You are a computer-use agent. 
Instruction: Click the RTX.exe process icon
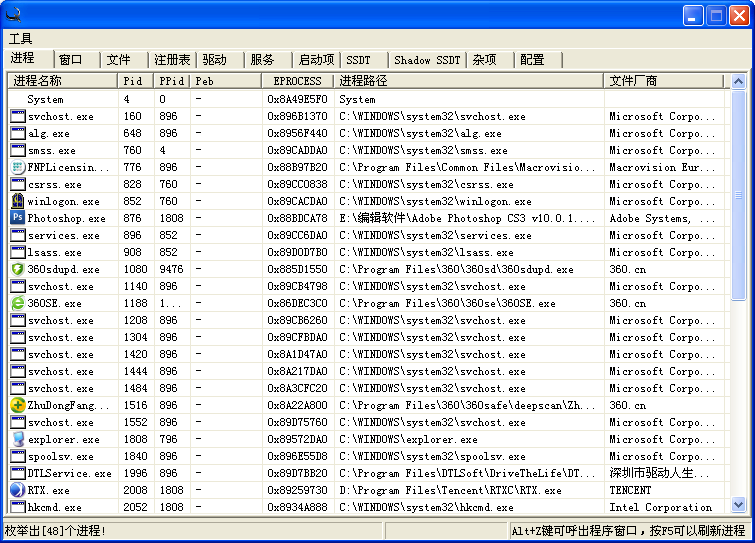18,490
